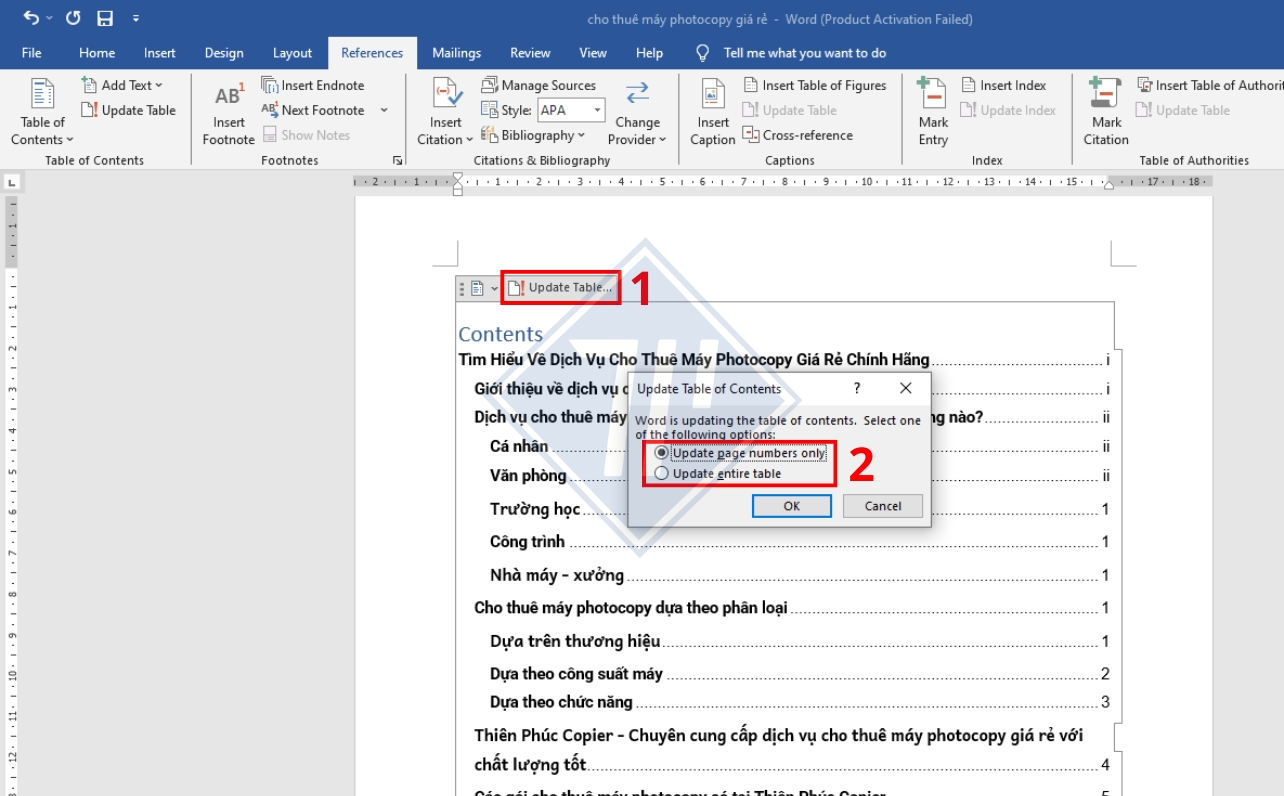Switch to the Layout ribbon tab
Viewport: 1284px width, 796px height.
click(x=292, y=53)
